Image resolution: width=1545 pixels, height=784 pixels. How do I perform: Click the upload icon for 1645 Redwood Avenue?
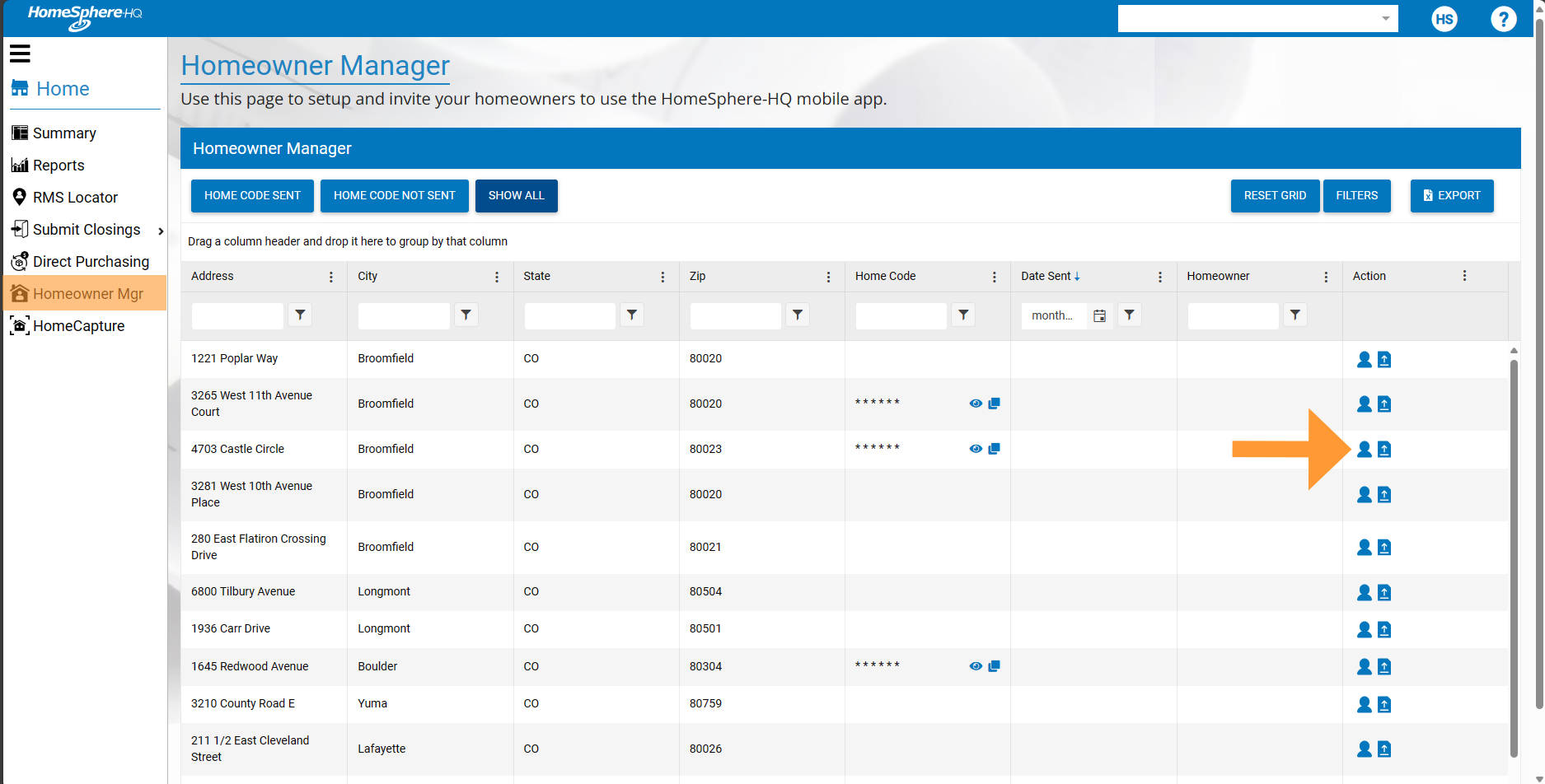pyautogui.click(x=1384, y=666)
